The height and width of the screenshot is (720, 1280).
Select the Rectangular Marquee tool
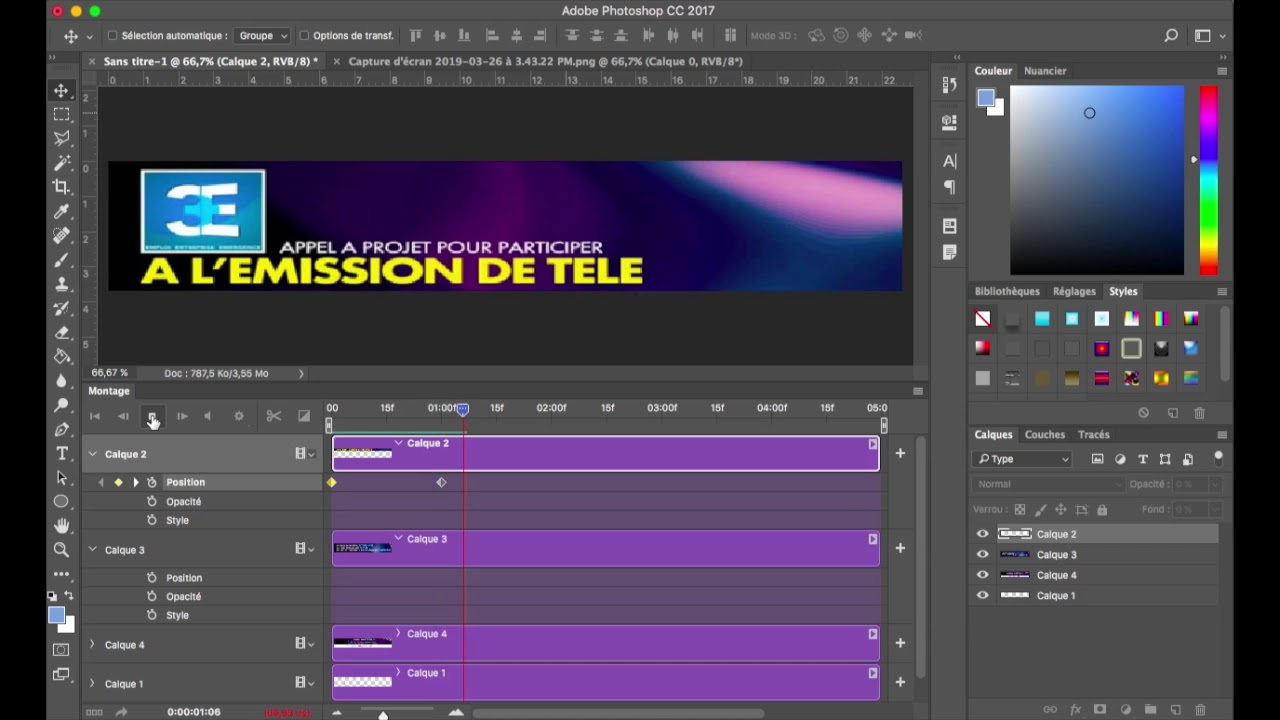[x=61, y=114]
